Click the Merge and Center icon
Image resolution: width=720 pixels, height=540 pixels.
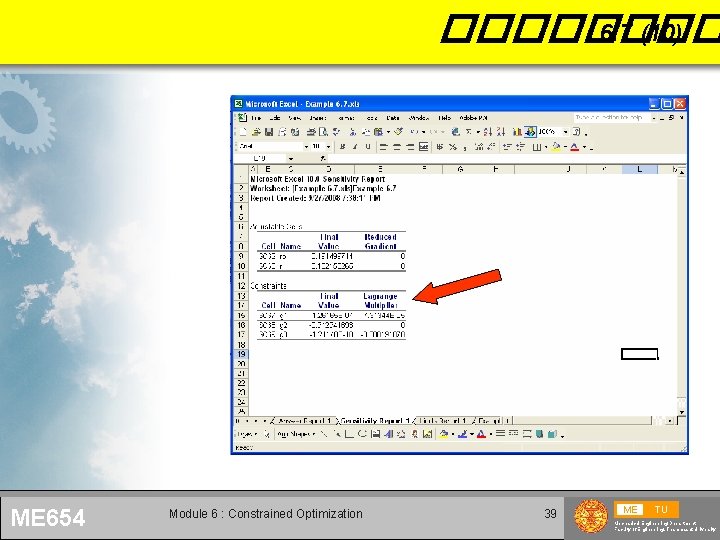pyautogui.click(x=423, y=146)
